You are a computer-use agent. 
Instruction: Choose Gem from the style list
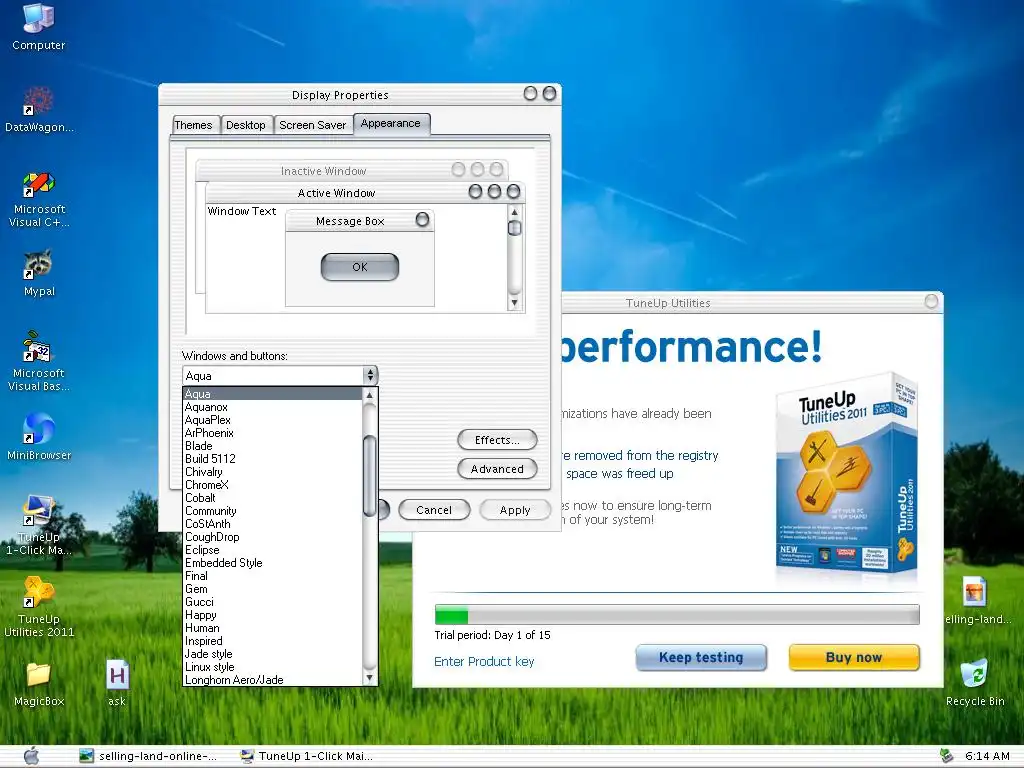272,589
